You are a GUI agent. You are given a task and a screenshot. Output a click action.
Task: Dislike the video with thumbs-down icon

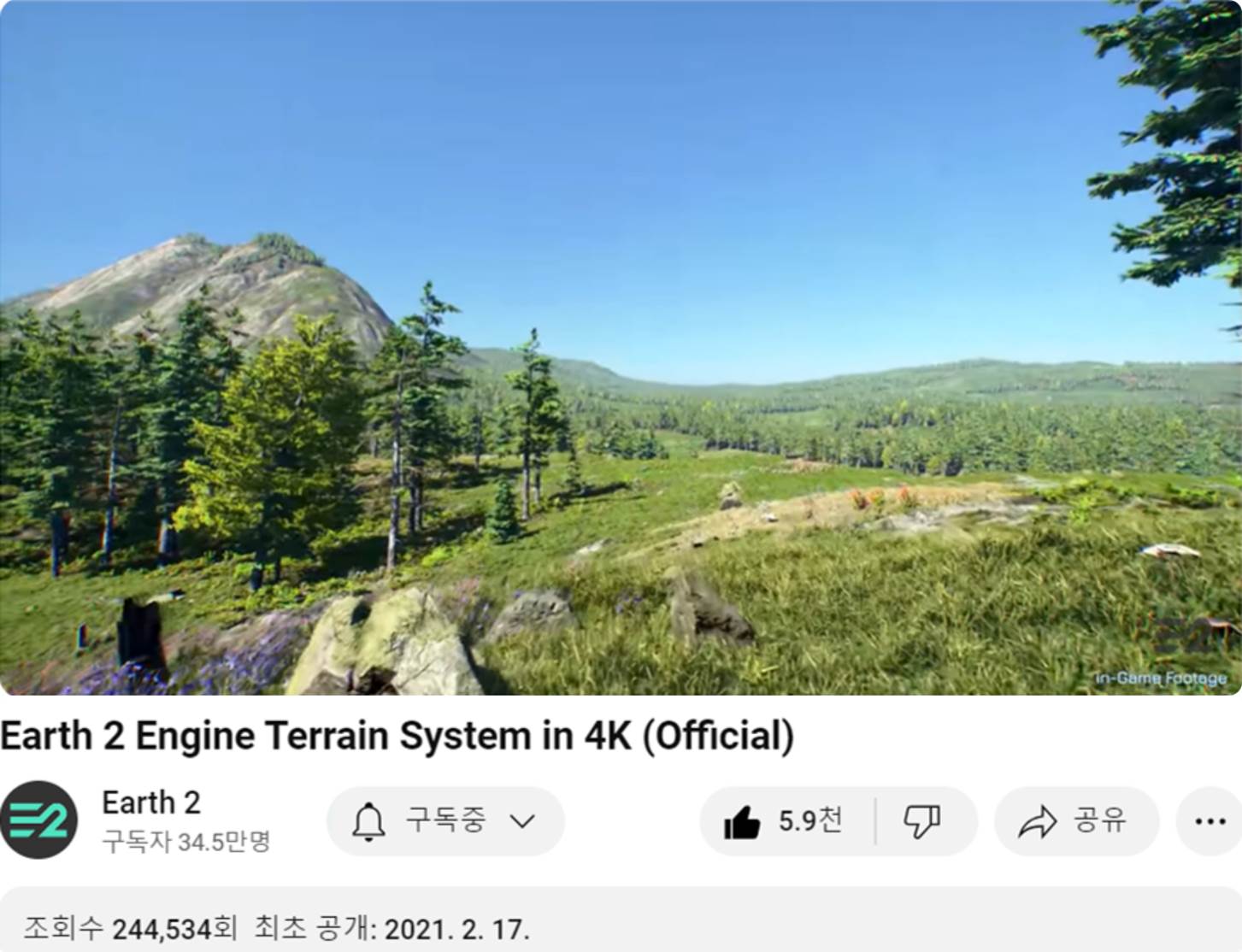click(x=922, y=821)
